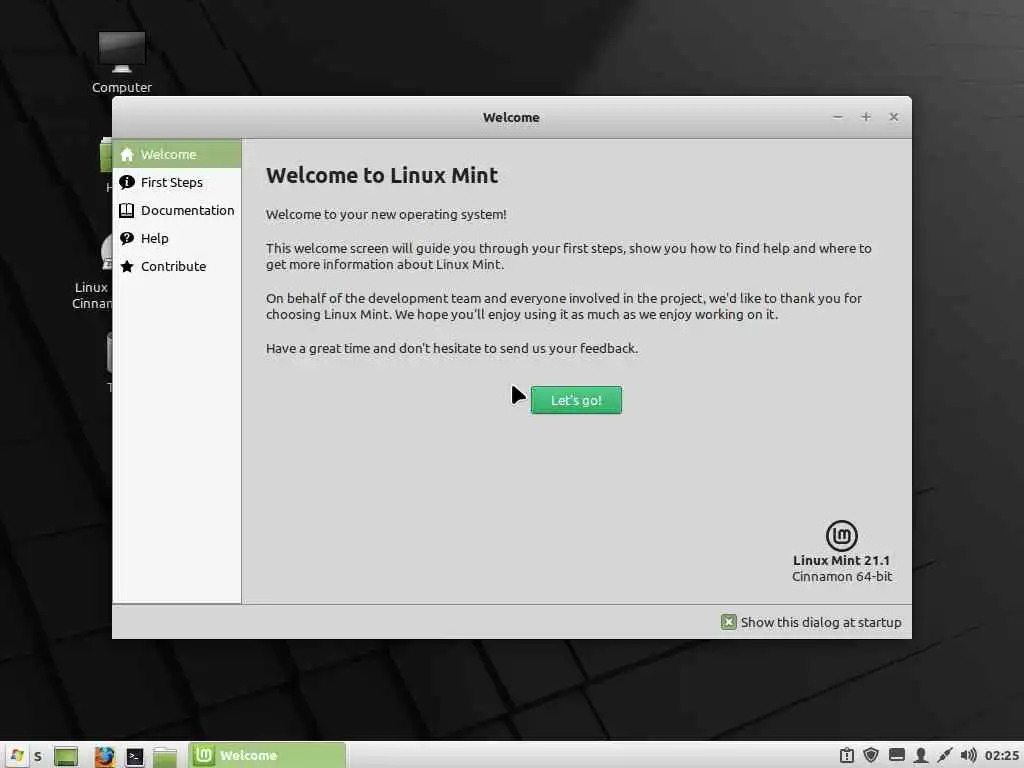1024x768 pixels.
Task: Open the start menu in the taskbar
Action: [x=16, y=756]
